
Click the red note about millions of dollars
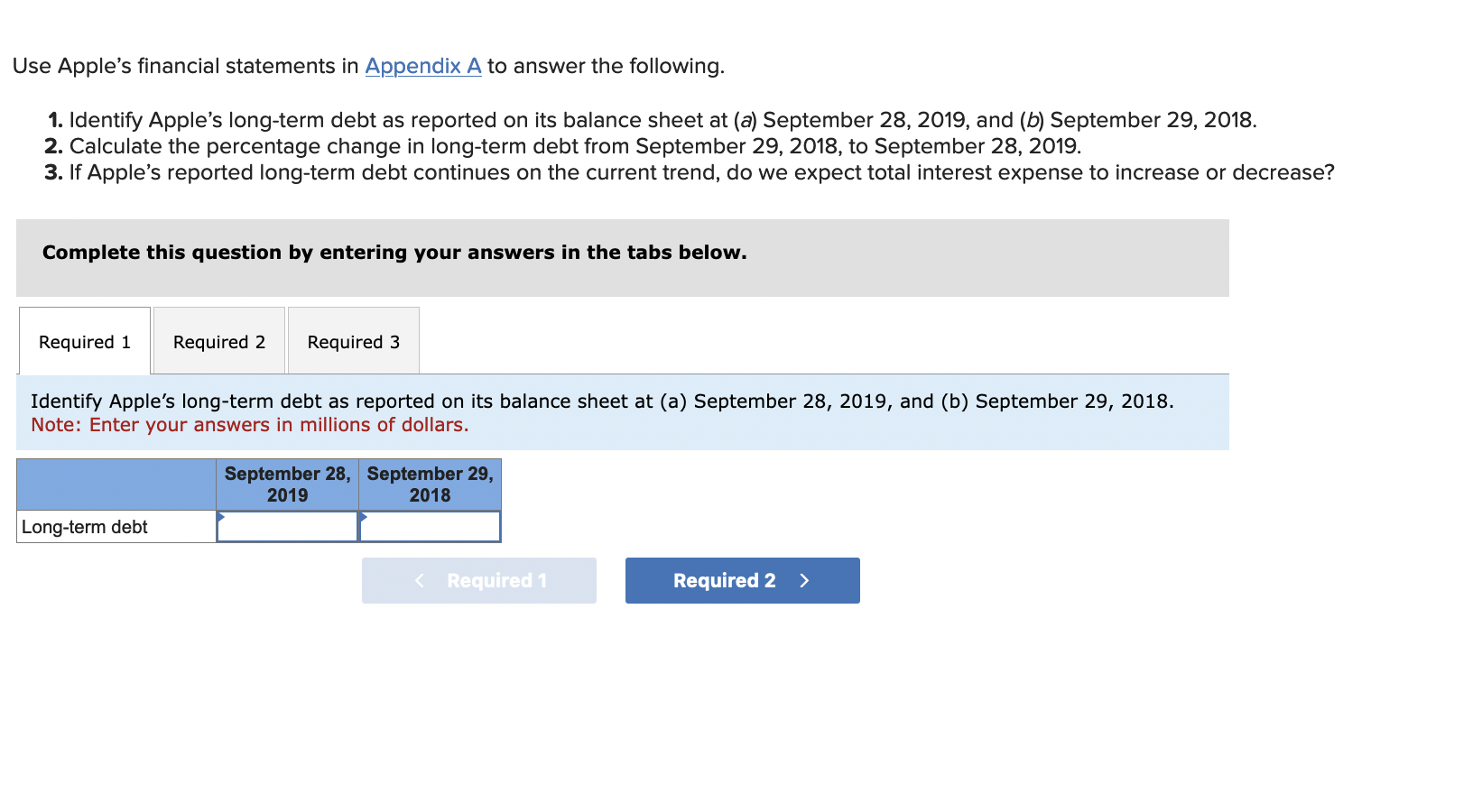tap(250, 424)
